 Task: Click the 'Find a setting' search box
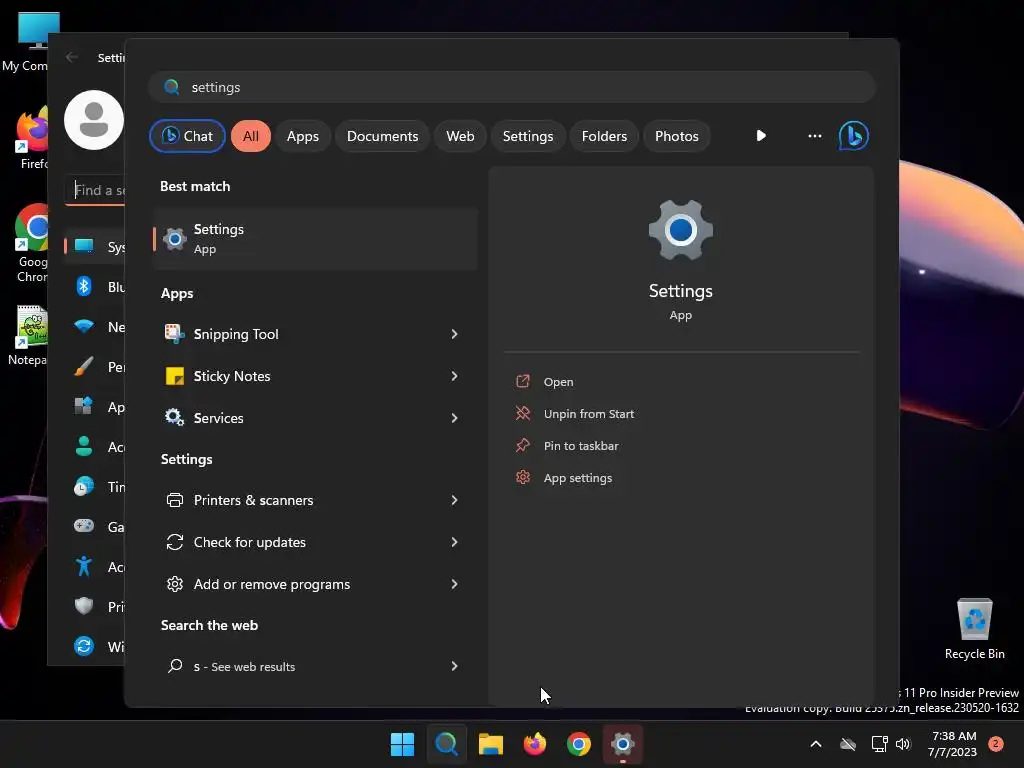pyautogui.click(x=95, y=190)
